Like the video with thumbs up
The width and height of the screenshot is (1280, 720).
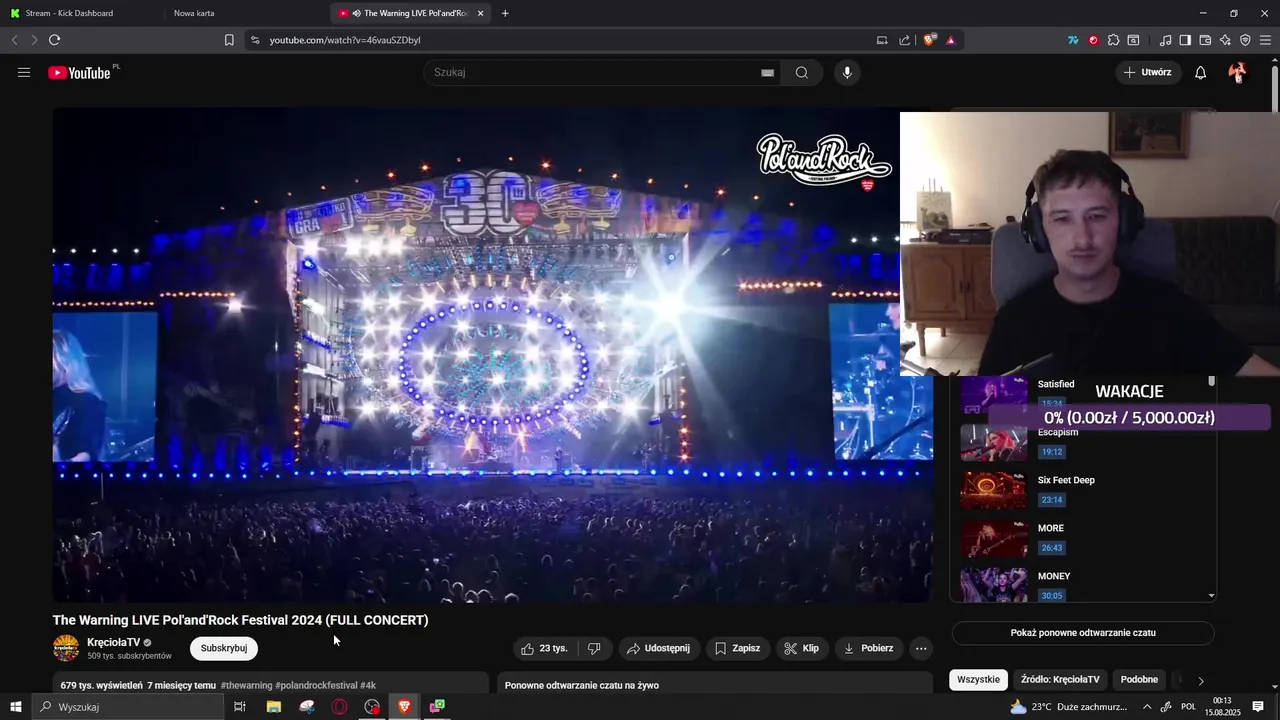544,648
